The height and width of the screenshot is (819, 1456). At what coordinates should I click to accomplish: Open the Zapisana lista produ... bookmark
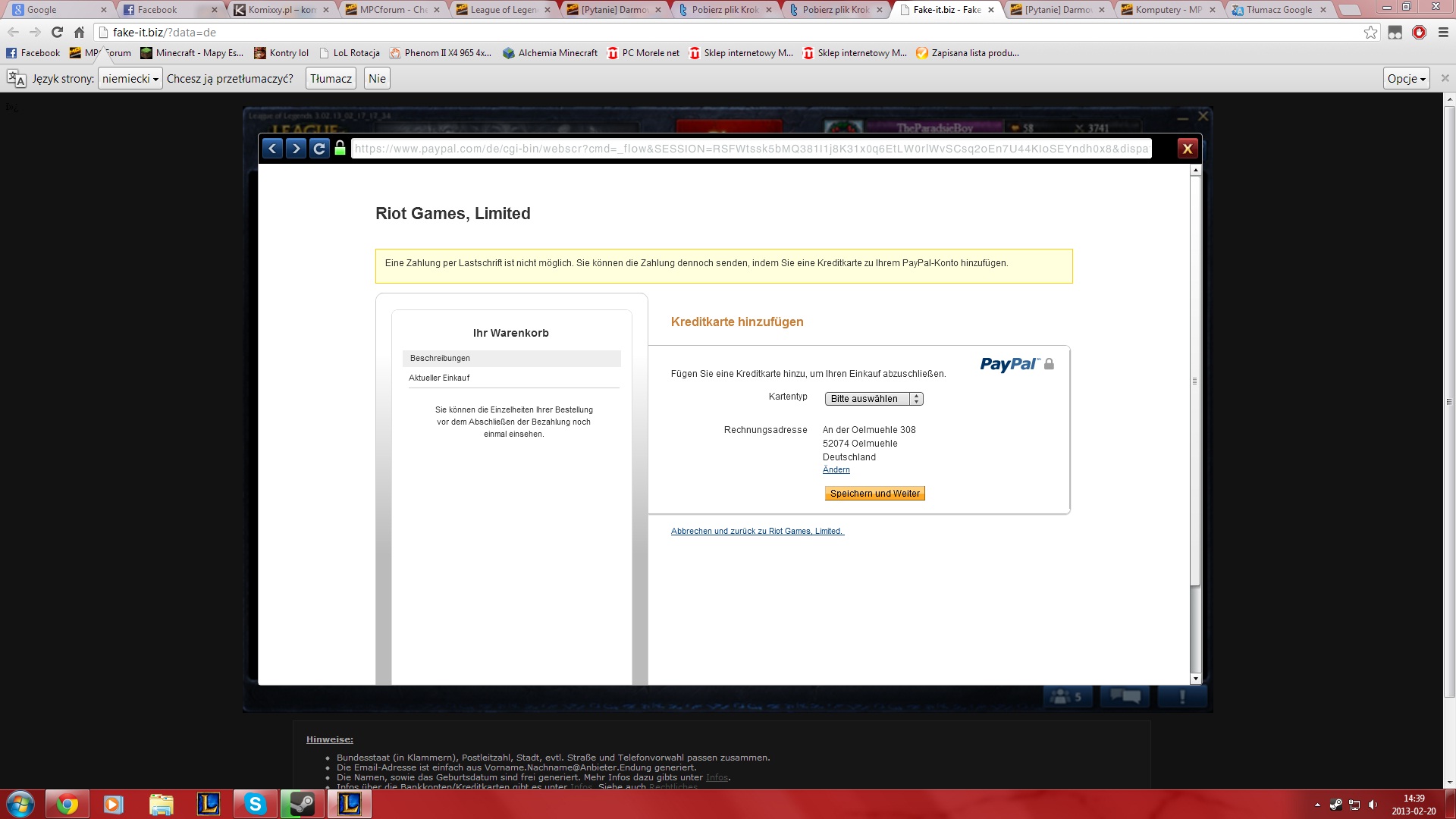[x=968, y=53]
